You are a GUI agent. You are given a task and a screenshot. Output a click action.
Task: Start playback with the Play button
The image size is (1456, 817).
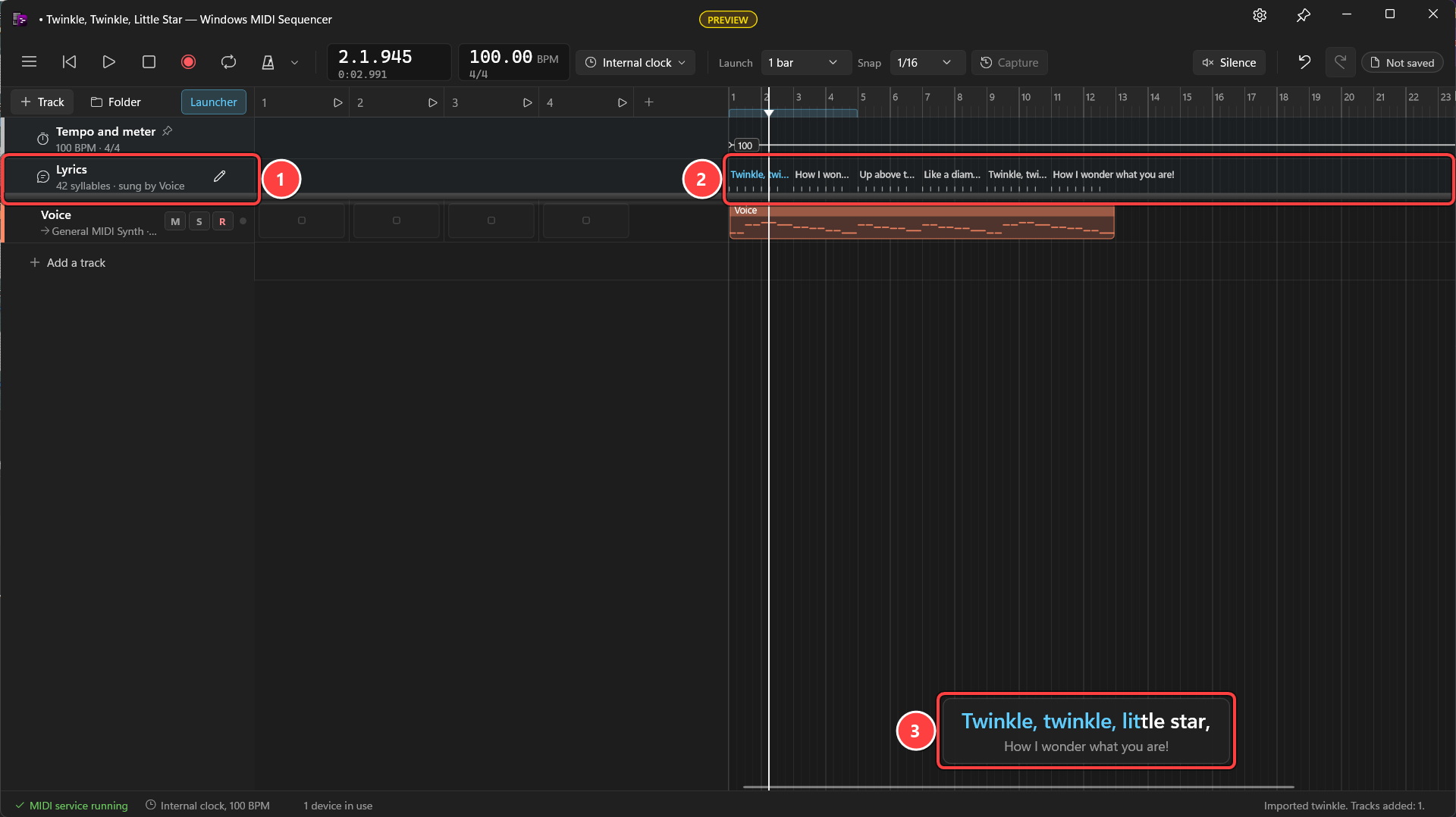[x=109, y=62]
